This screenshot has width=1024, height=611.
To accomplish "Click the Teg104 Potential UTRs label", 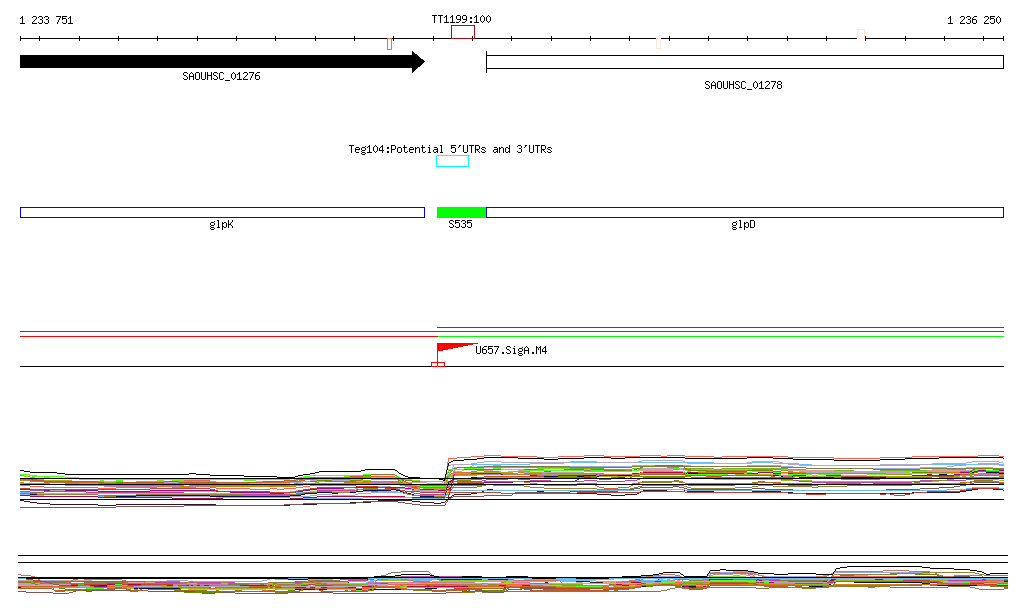I will pyautogui.click(x=450, y=149).
